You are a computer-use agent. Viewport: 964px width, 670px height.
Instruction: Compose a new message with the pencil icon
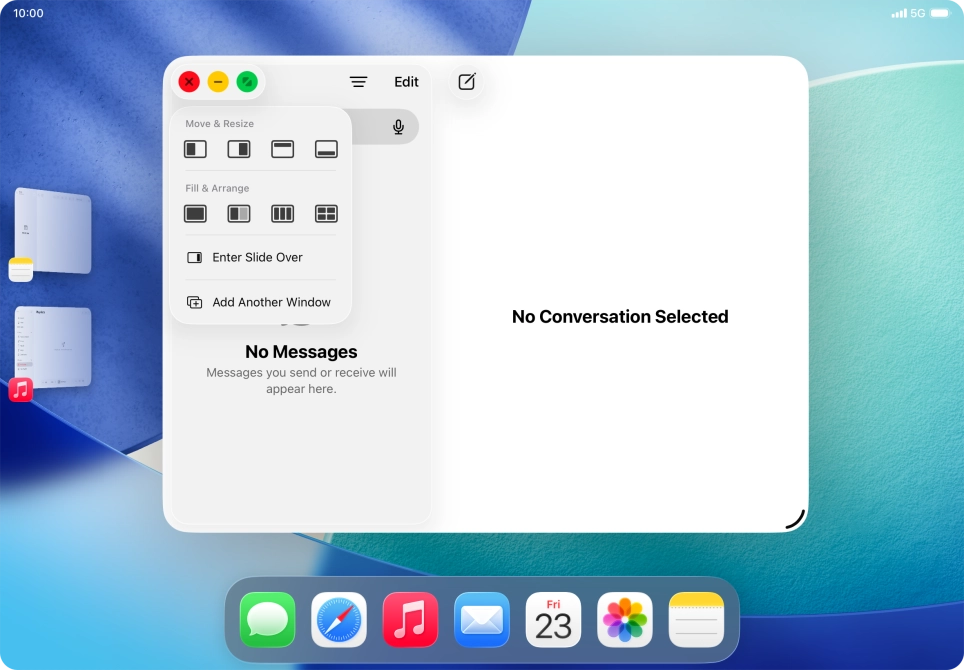tap(466, 82)
